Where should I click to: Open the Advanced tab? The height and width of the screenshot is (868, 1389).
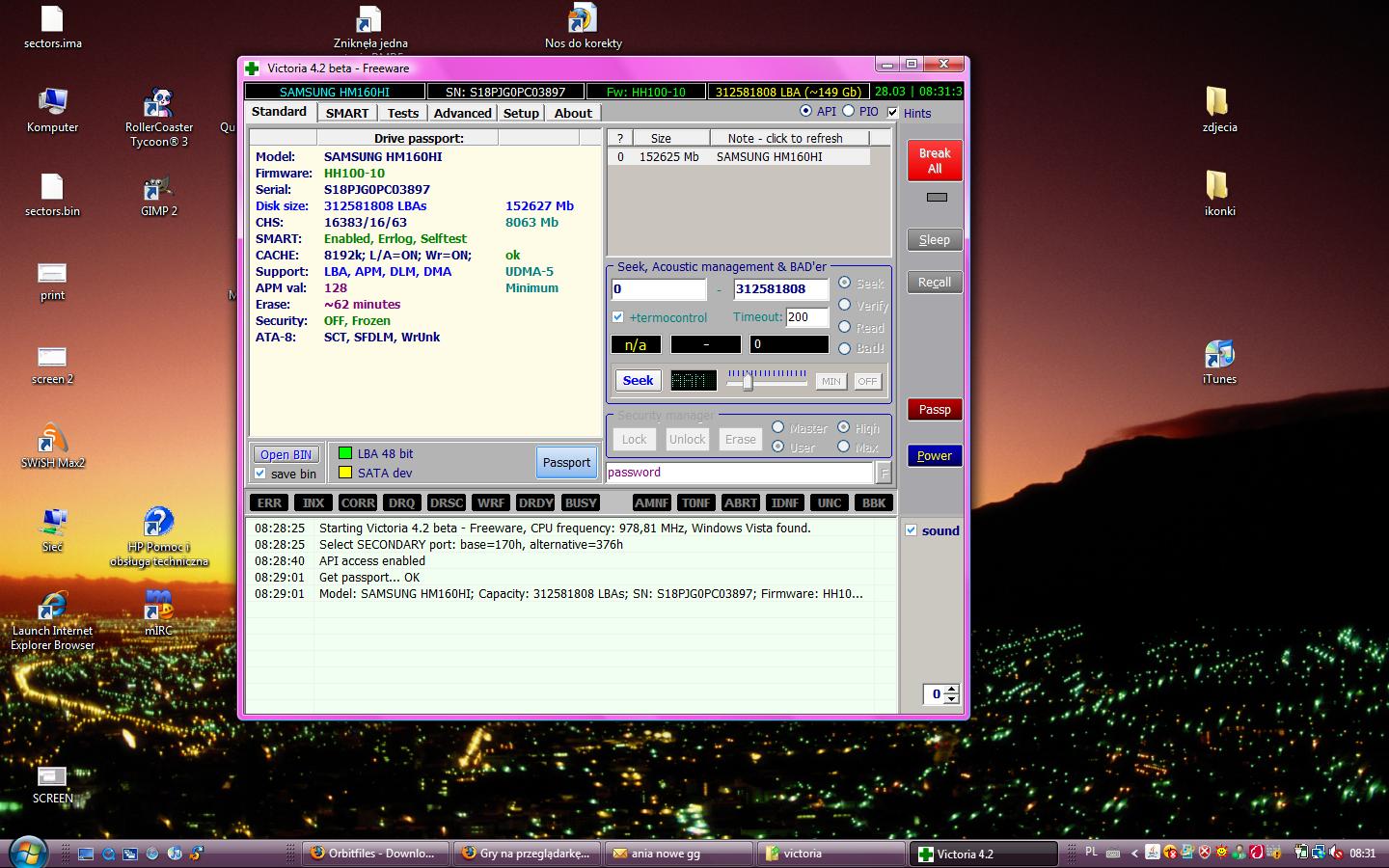463,113
